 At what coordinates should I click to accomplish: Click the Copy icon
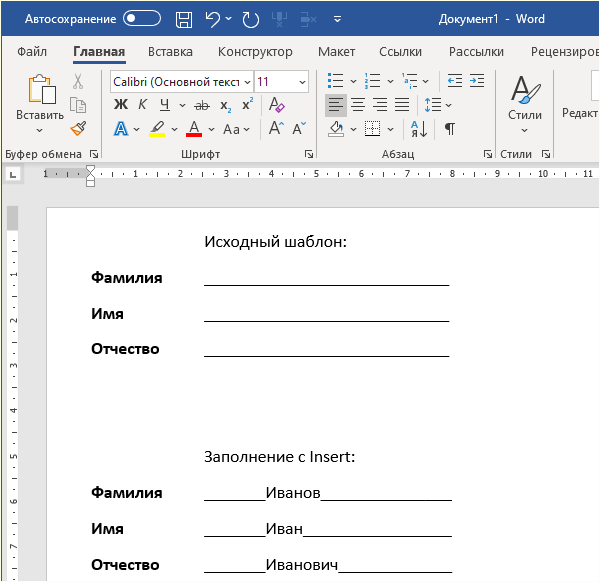pos(78,105)
